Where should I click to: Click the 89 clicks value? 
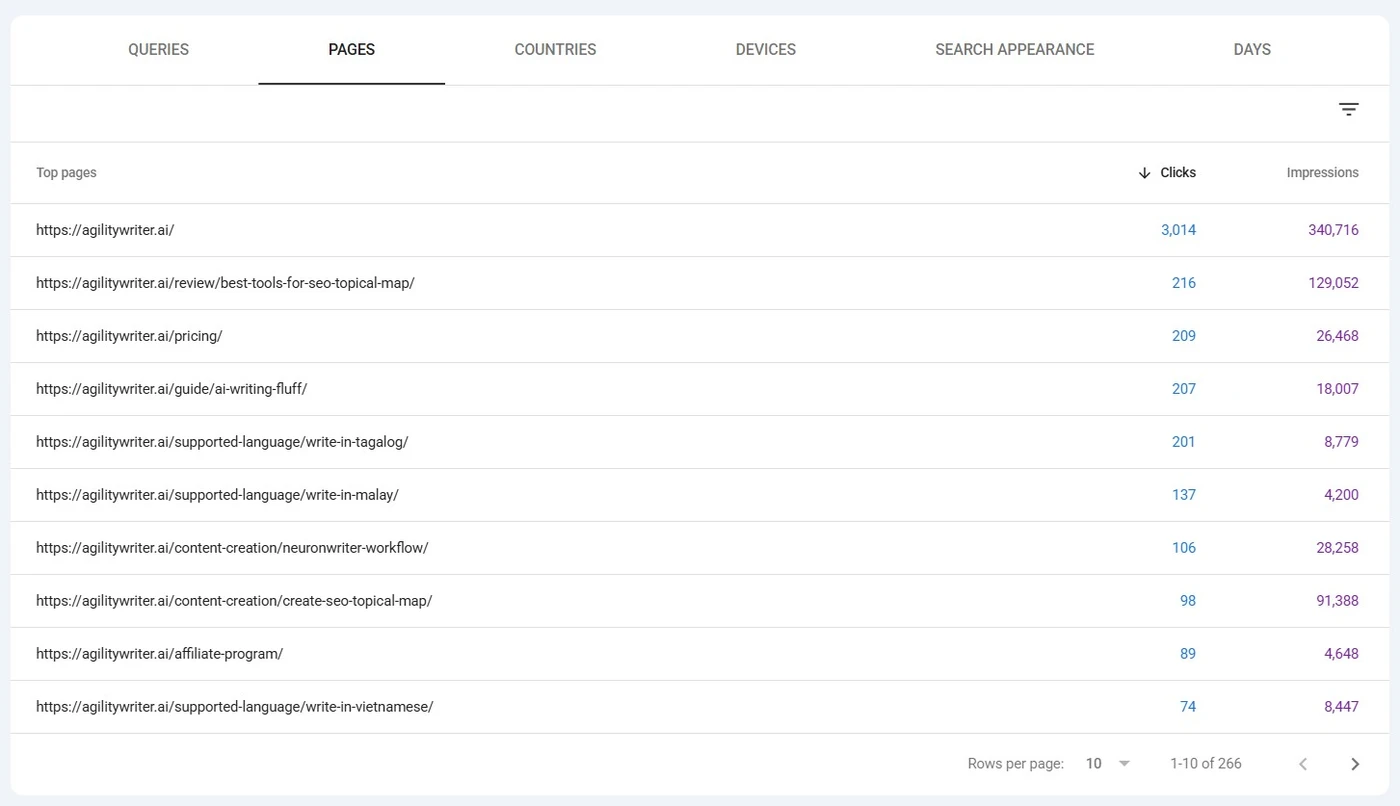point(1188,654)
